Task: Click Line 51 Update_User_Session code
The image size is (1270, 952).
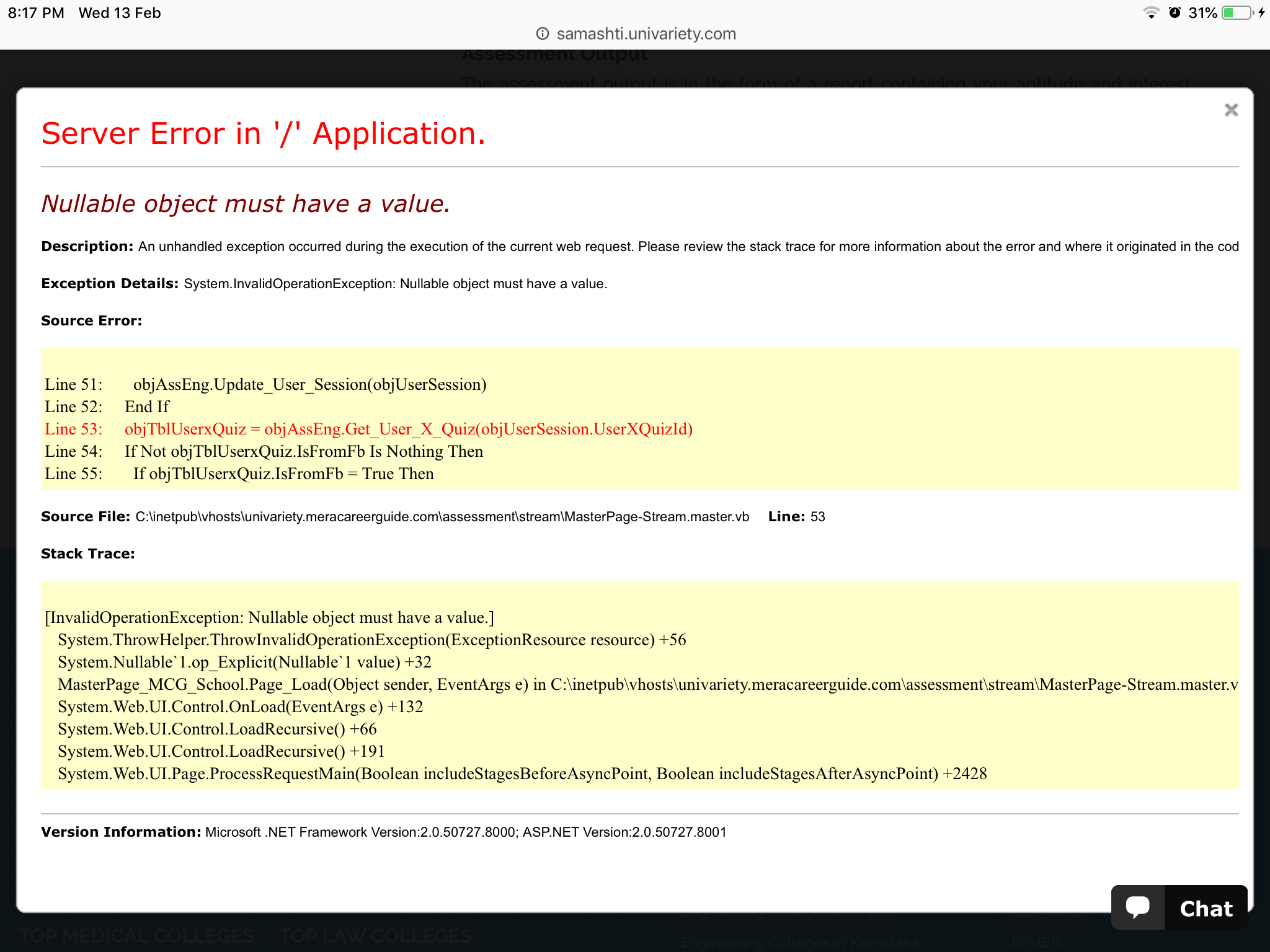Action: click(x=265, y=384)
